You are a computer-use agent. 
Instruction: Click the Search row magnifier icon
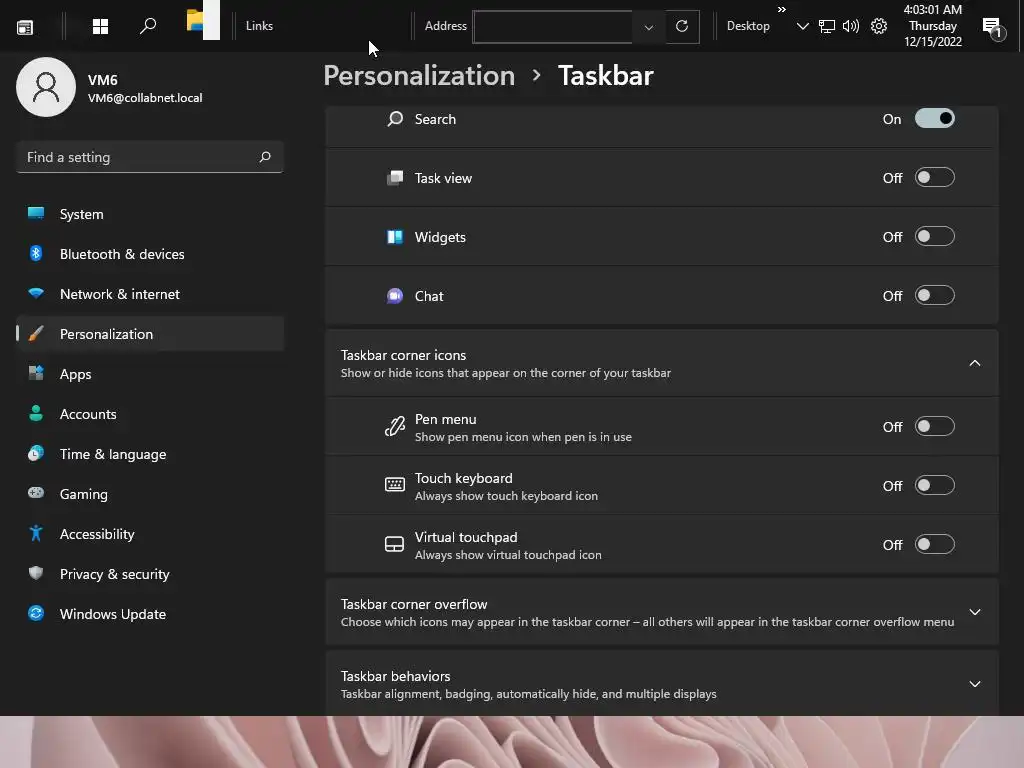pyautogui.click(x=394, y=119)
